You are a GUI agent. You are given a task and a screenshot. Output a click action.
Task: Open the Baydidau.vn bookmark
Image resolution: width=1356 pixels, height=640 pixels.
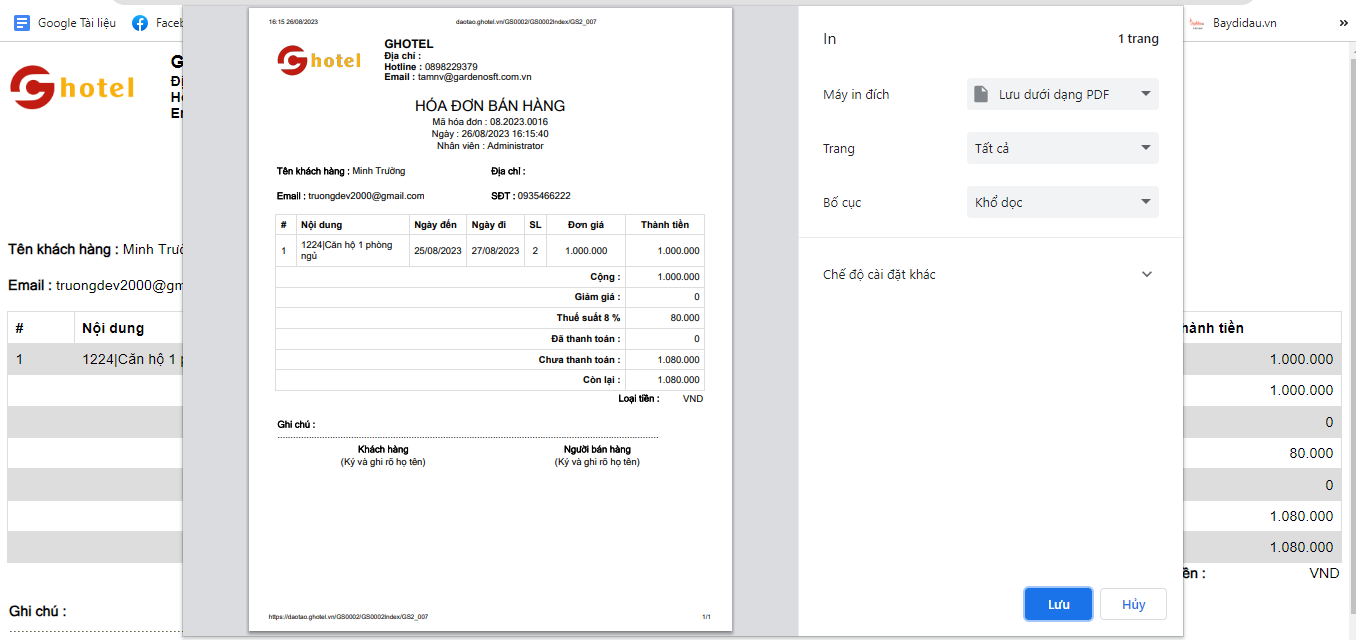[1233, 23]
